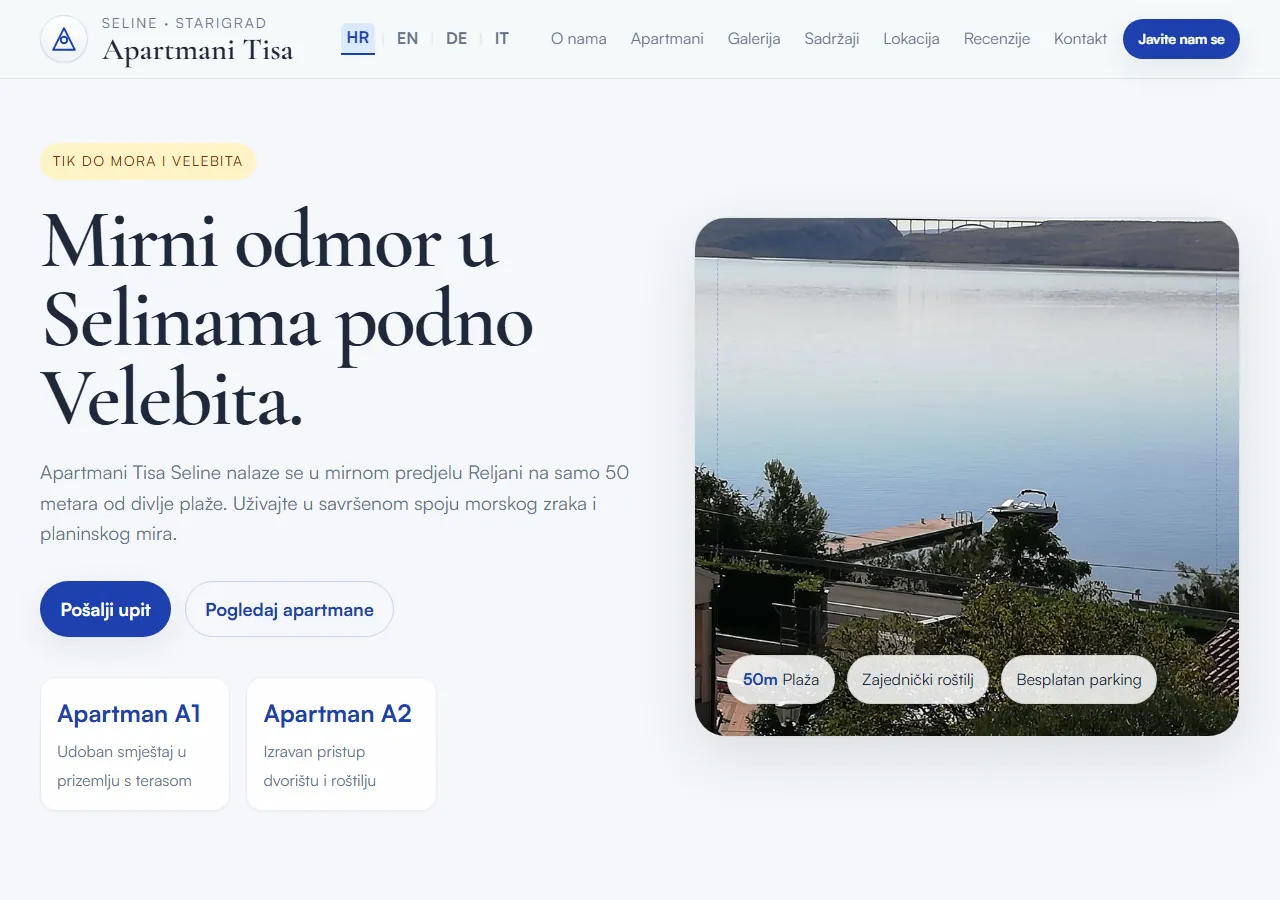
Task: Click the Apartmani Tisa logo icon
Action: 64,39
